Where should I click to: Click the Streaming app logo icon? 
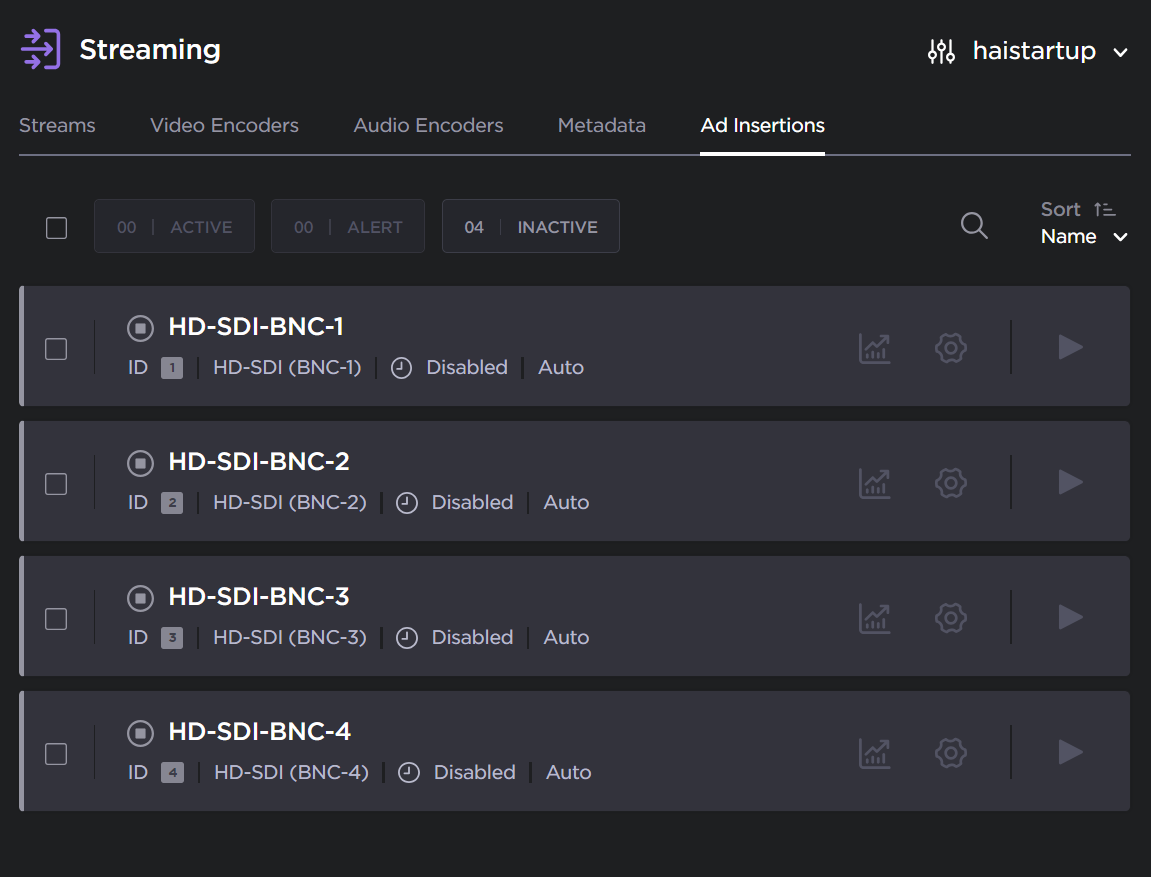(39, 49)
